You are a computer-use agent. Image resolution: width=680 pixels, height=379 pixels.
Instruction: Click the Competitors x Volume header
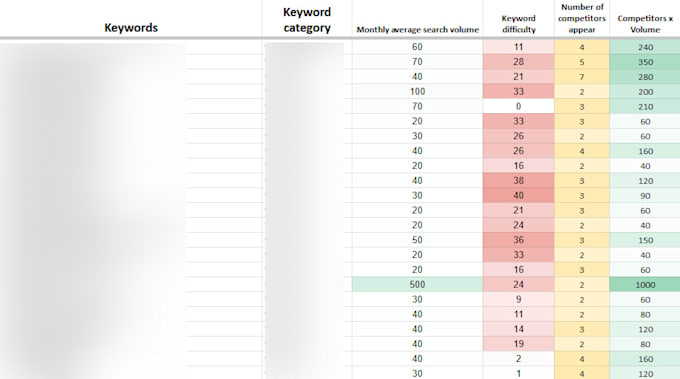tap(645, 24)
